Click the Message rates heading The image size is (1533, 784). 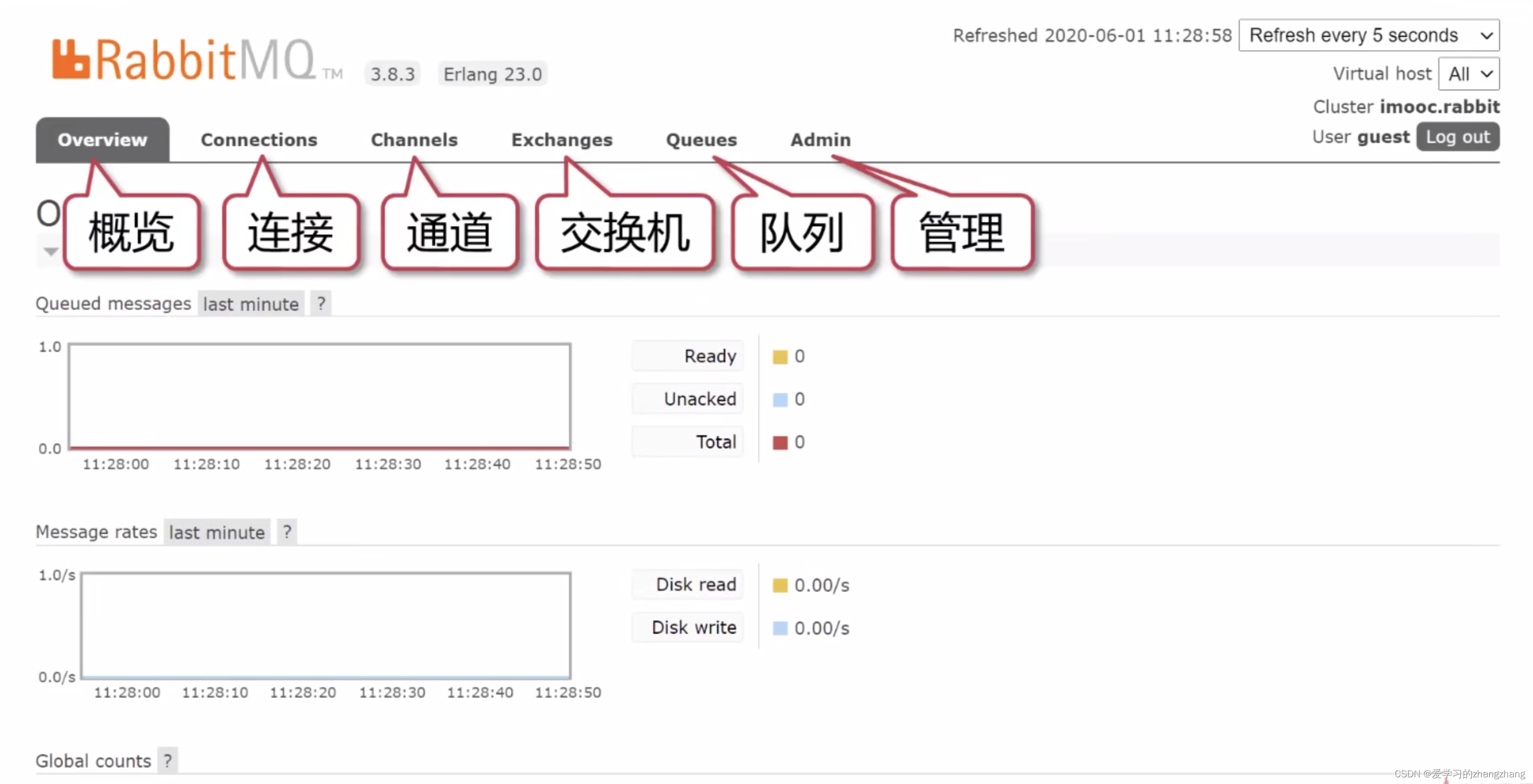[x=96, y=531]
